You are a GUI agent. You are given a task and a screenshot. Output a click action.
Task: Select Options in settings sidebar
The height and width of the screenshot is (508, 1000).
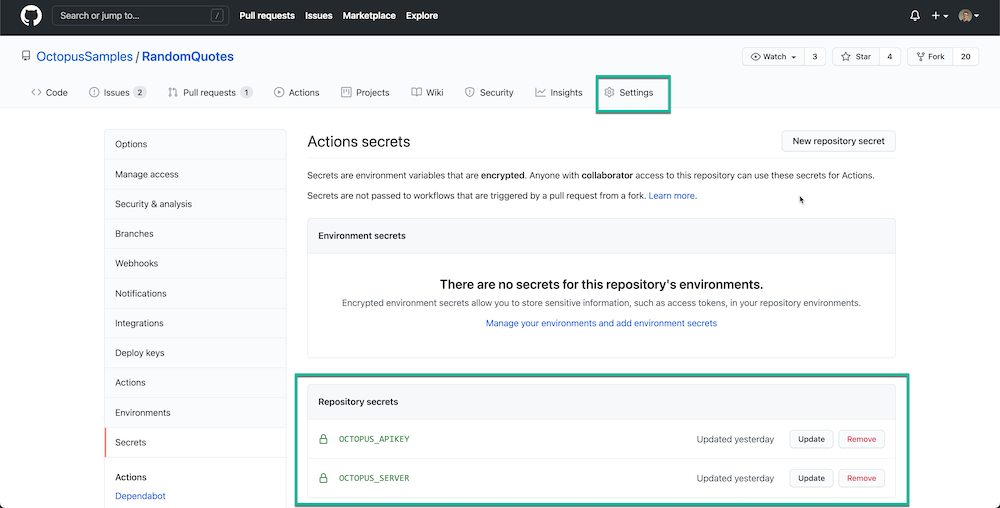(195, 144)
